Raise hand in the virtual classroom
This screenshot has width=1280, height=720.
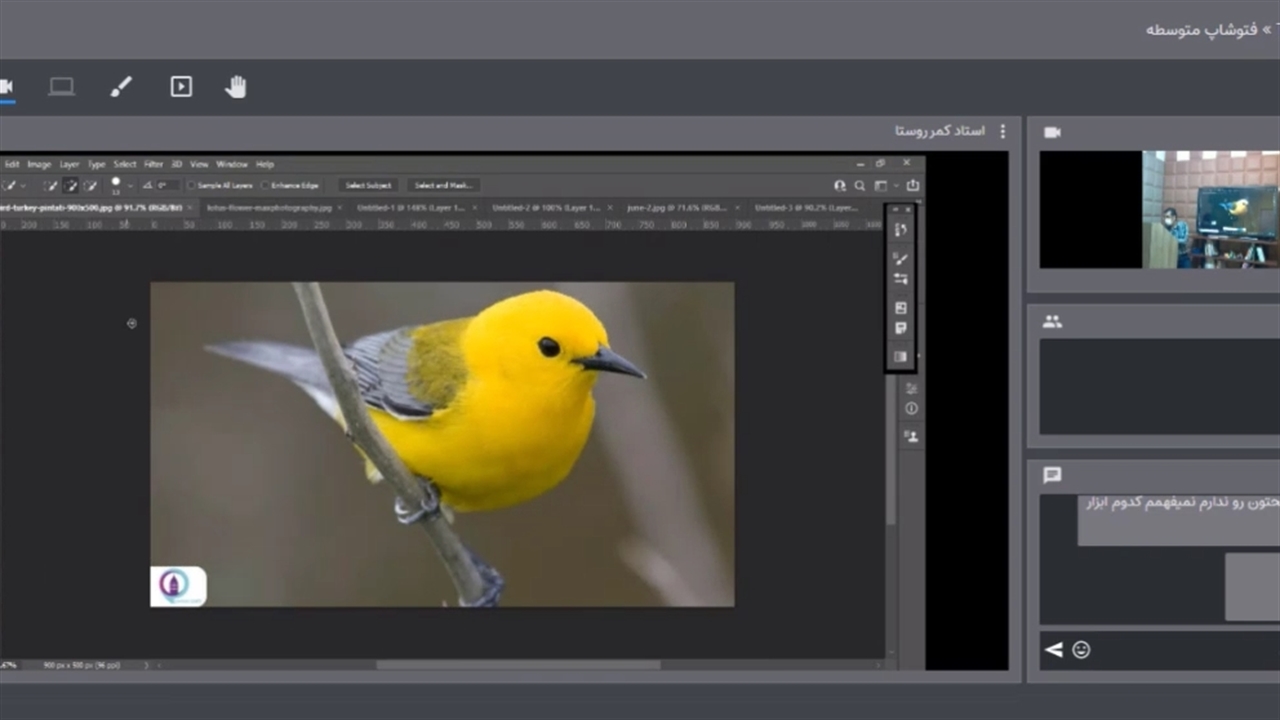236,87
